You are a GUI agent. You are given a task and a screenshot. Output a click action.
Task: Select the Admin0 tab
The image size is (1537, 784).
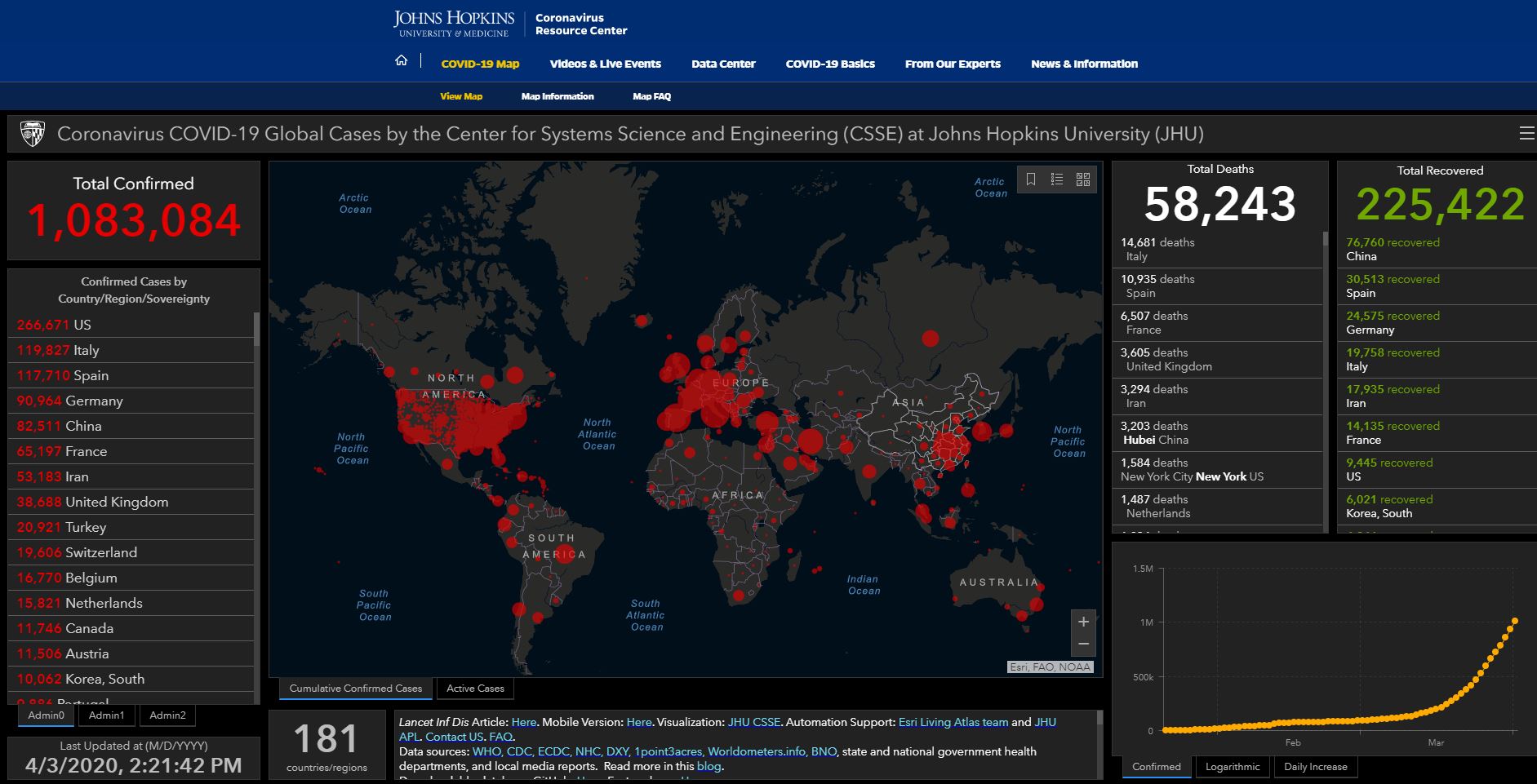[46, 715]
